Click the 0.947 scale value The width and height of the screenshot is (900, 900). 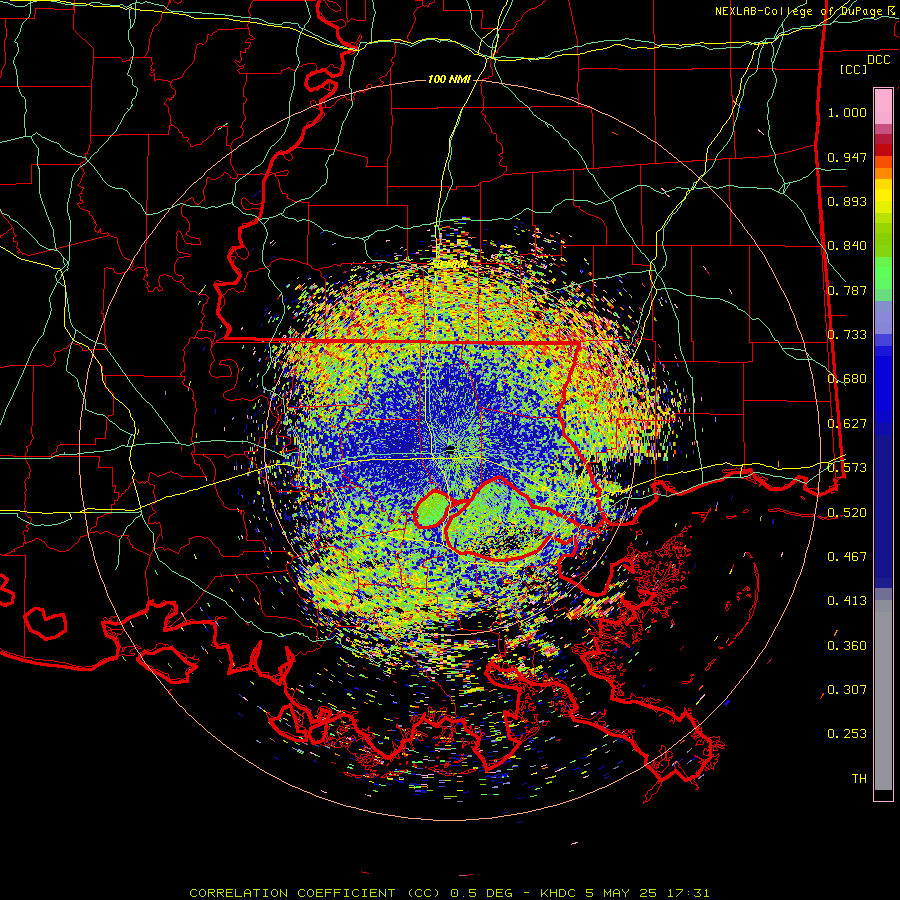tap(847, 157)
